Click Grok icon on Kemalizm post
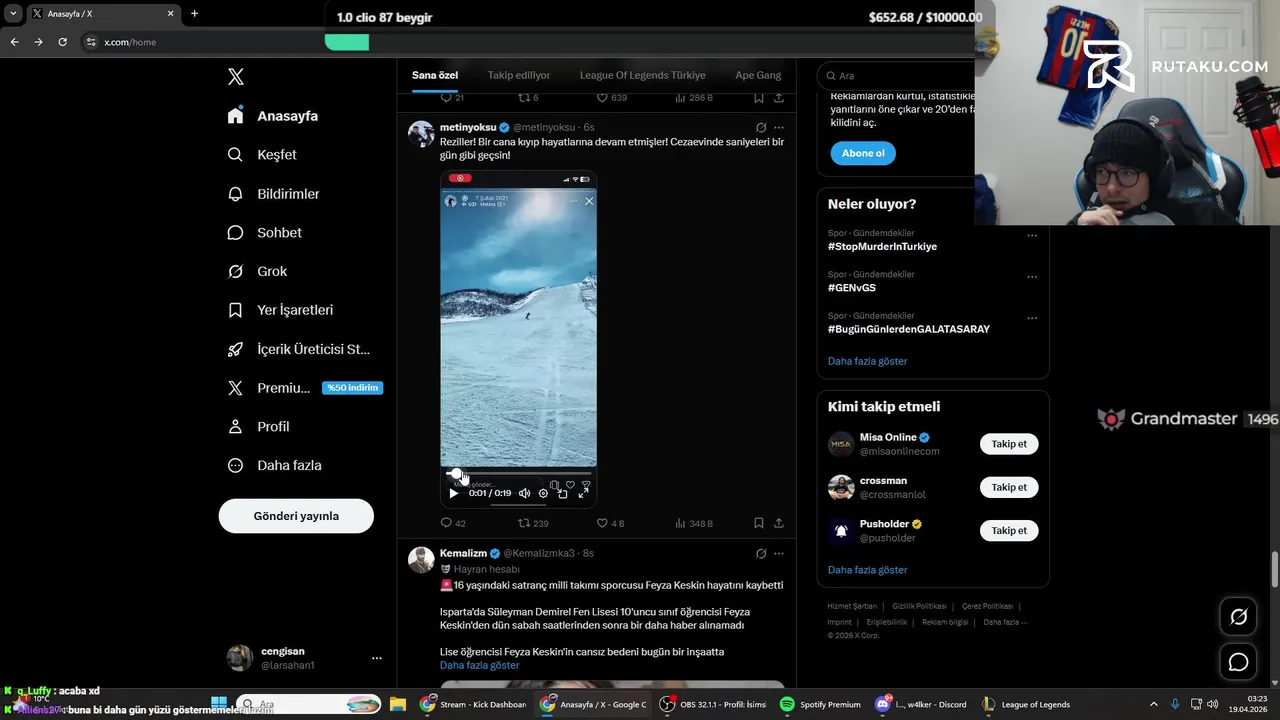 [x=761, y=554]
